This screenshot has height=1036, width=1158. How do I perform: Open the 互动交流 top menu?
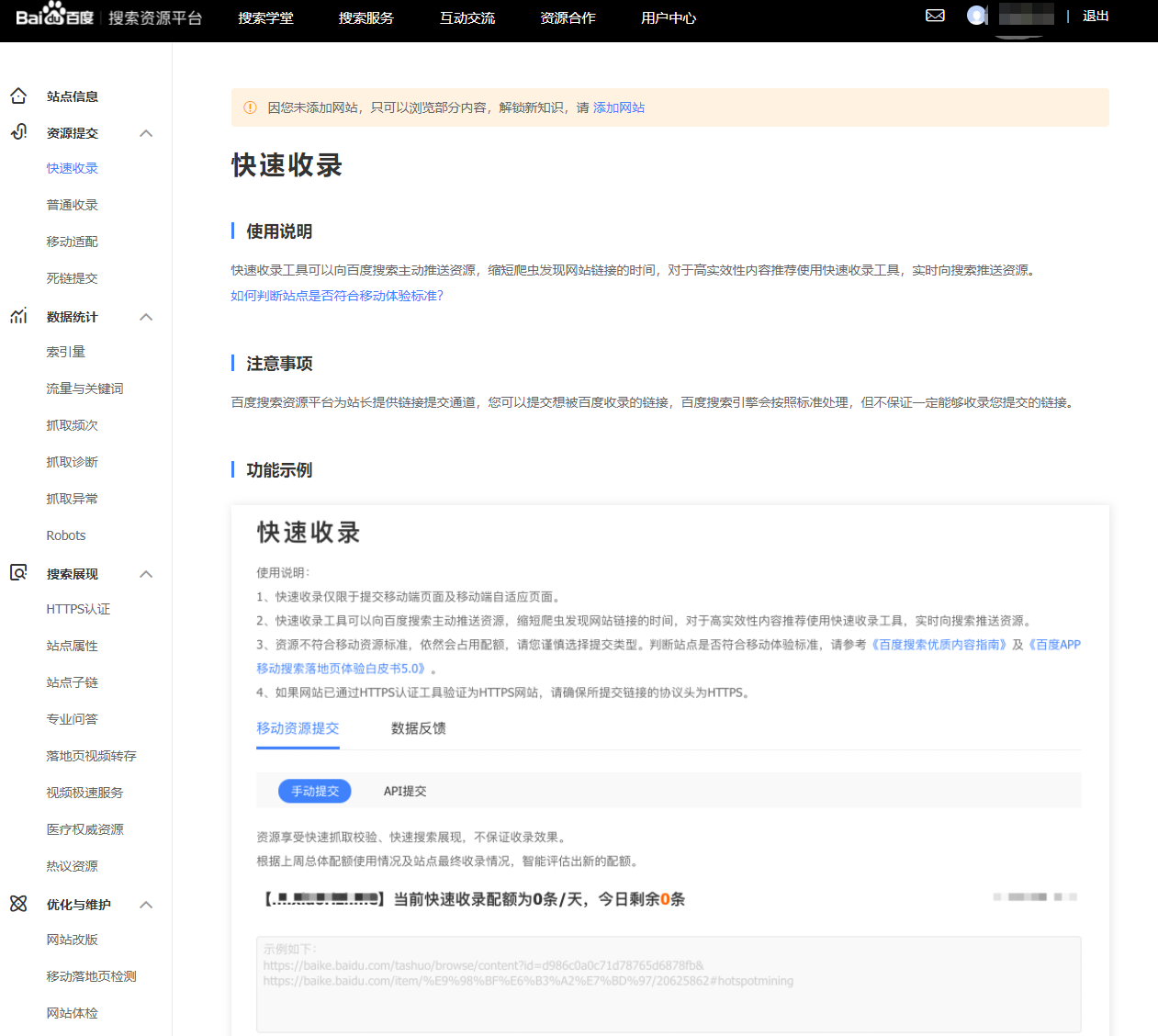pos(467,17)
